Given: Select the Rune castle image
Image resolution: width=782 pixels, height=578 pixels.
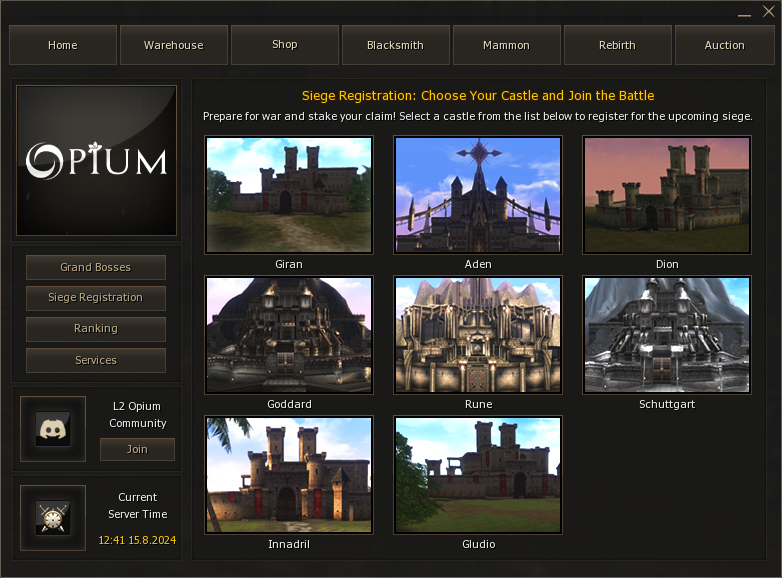Looking at the screenshot, I should [478, 335].
